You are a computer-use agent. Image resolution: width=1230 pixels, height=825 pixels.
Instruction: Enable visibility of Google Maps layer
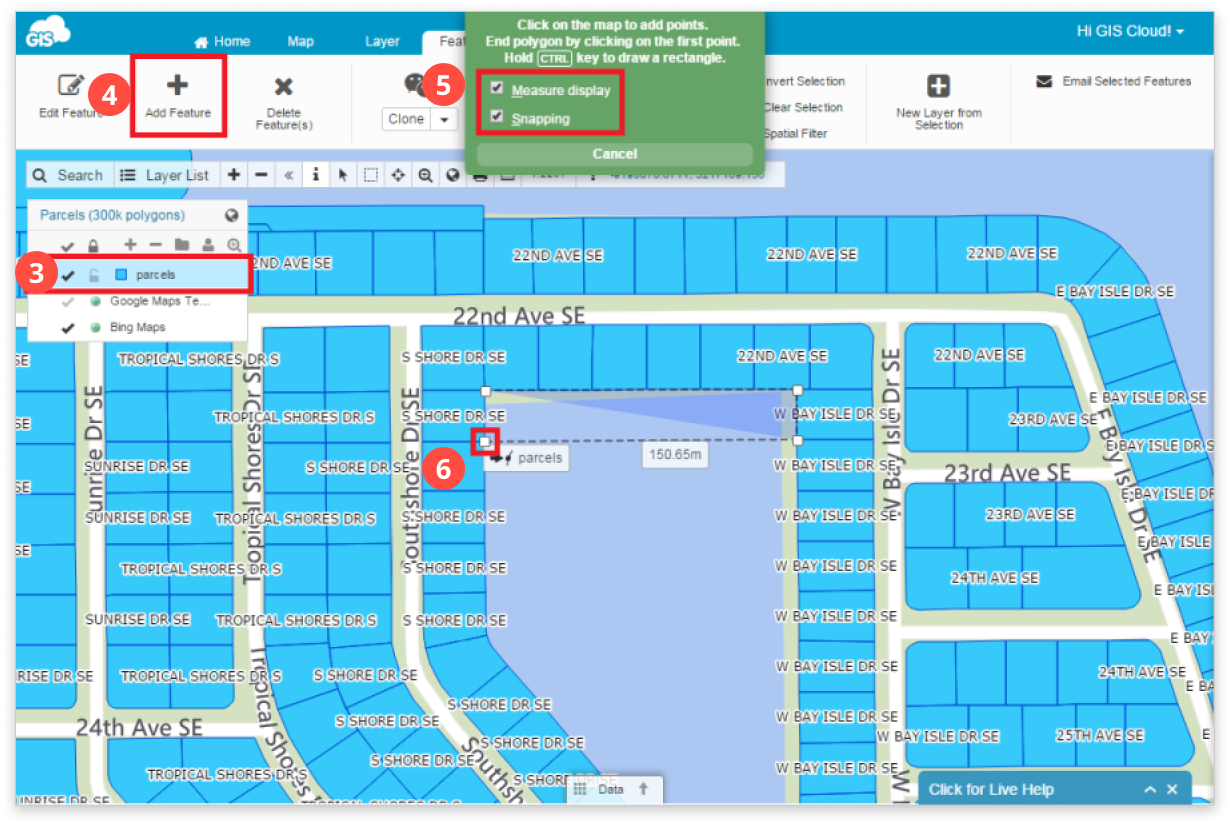coord(65,303)
